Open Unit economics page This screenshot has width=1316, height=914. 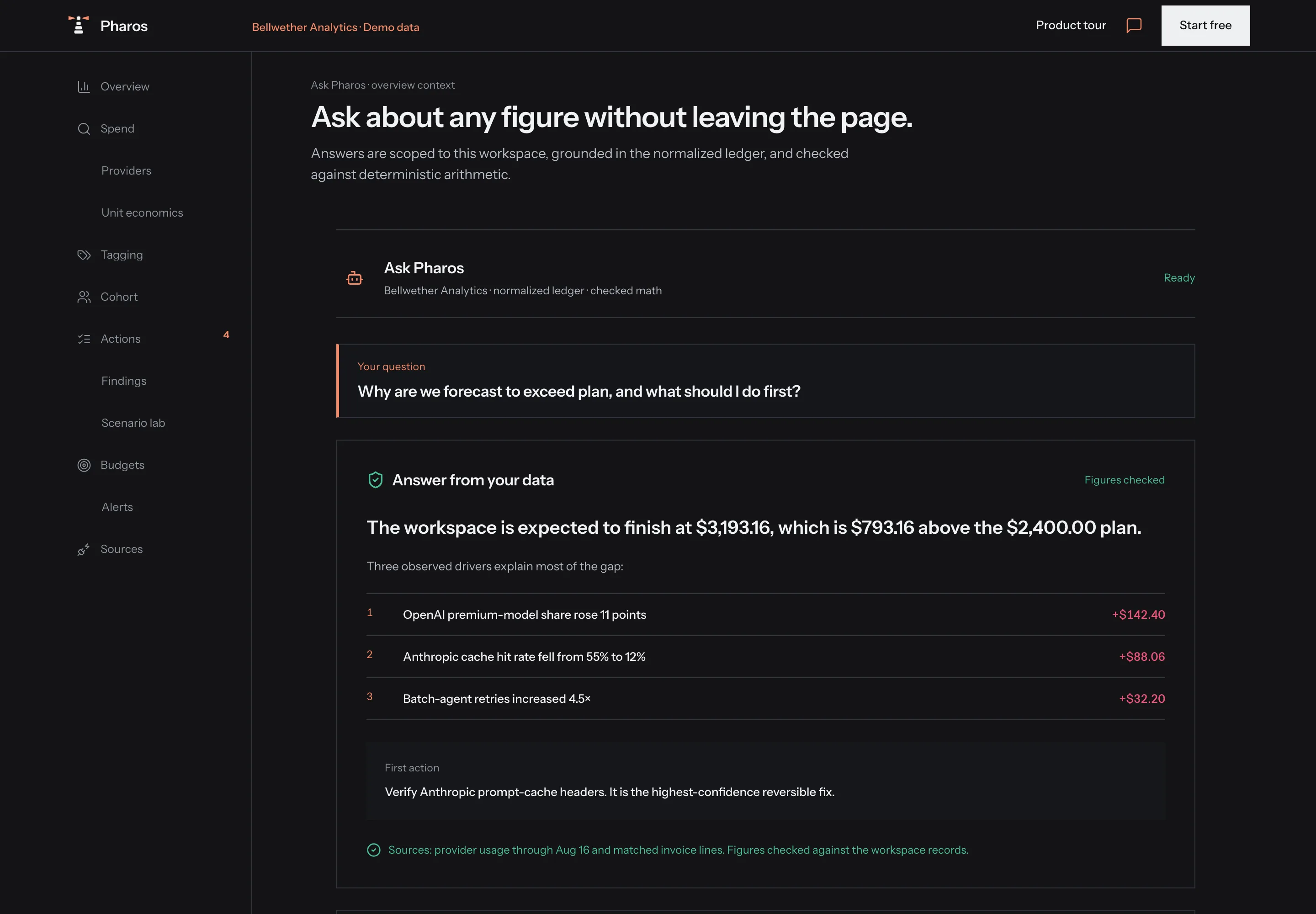(x=142, y=213)
